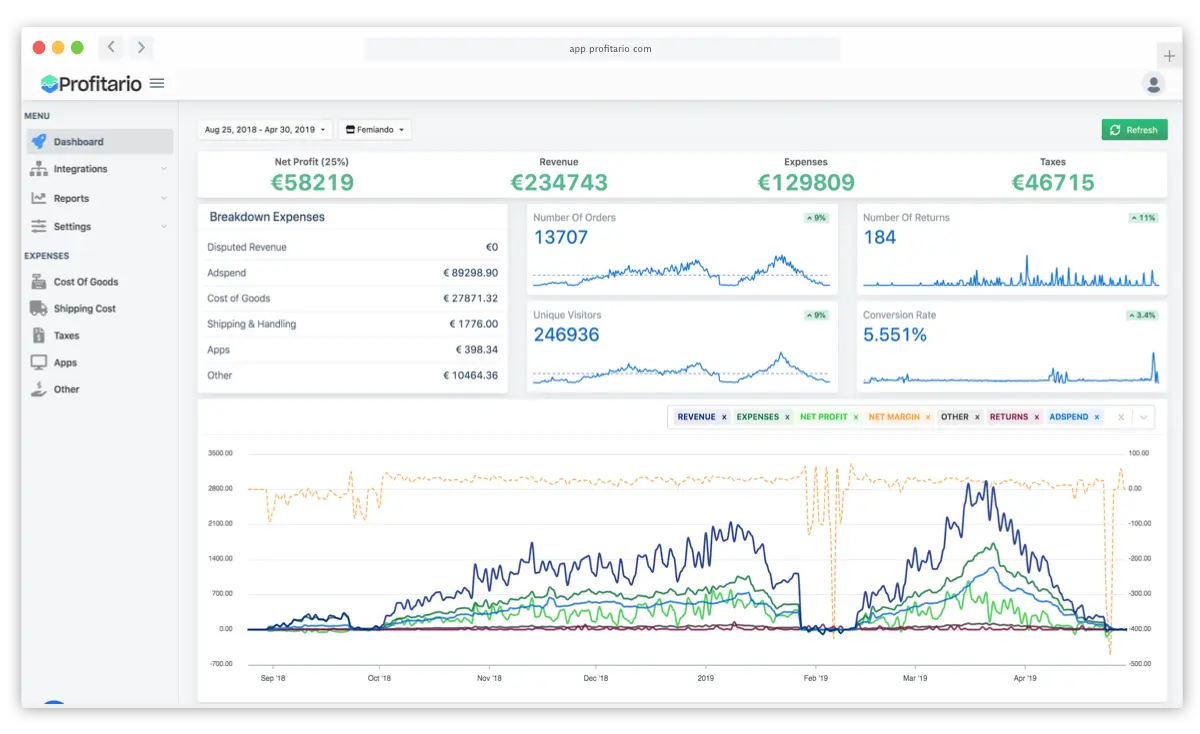Remove the REVENUE series from the chart
Viewport: 1200px width, 734px height.
[x=722, y=416]
